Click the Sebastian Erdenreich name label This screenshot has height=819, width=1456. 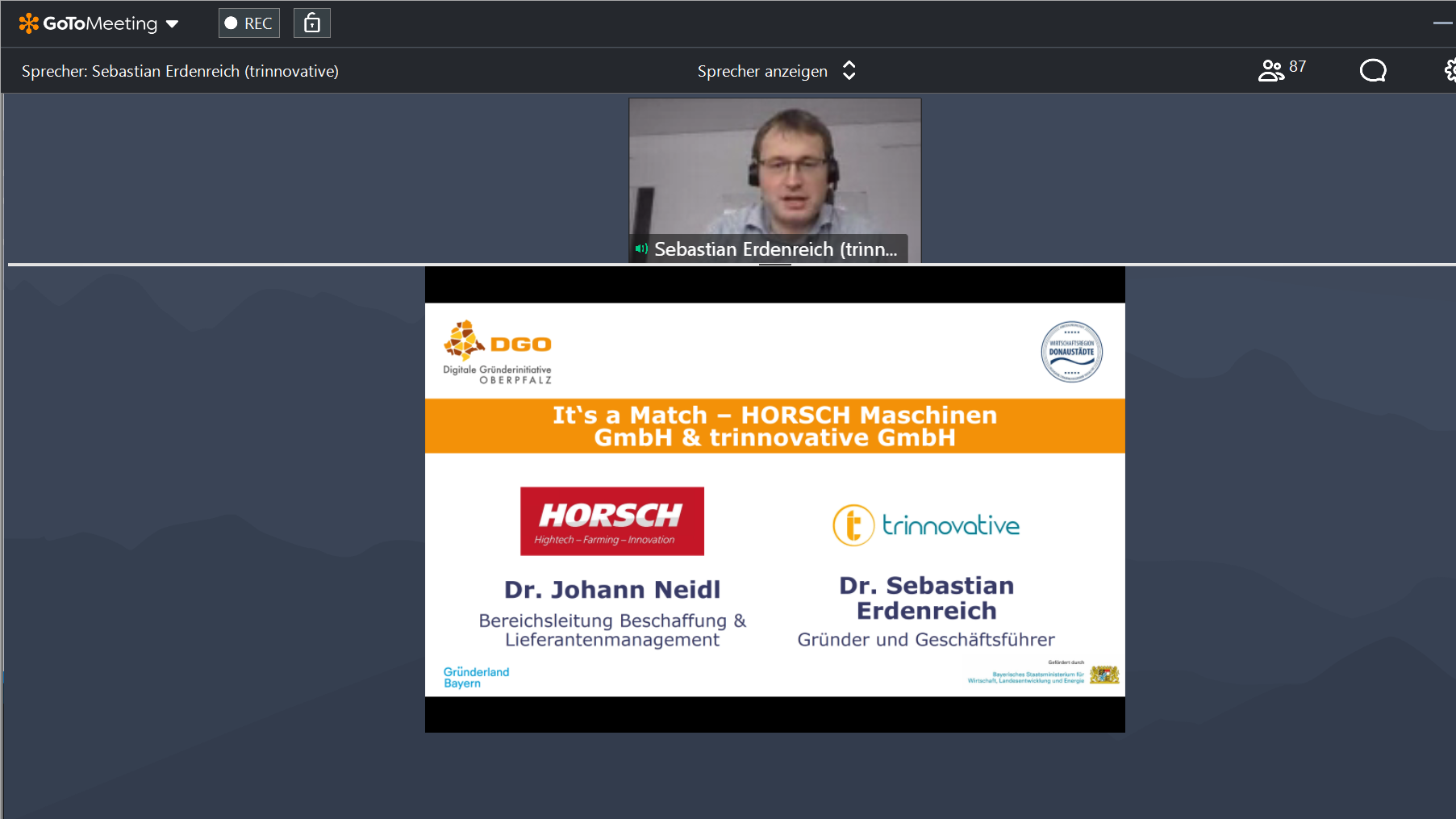775,249
